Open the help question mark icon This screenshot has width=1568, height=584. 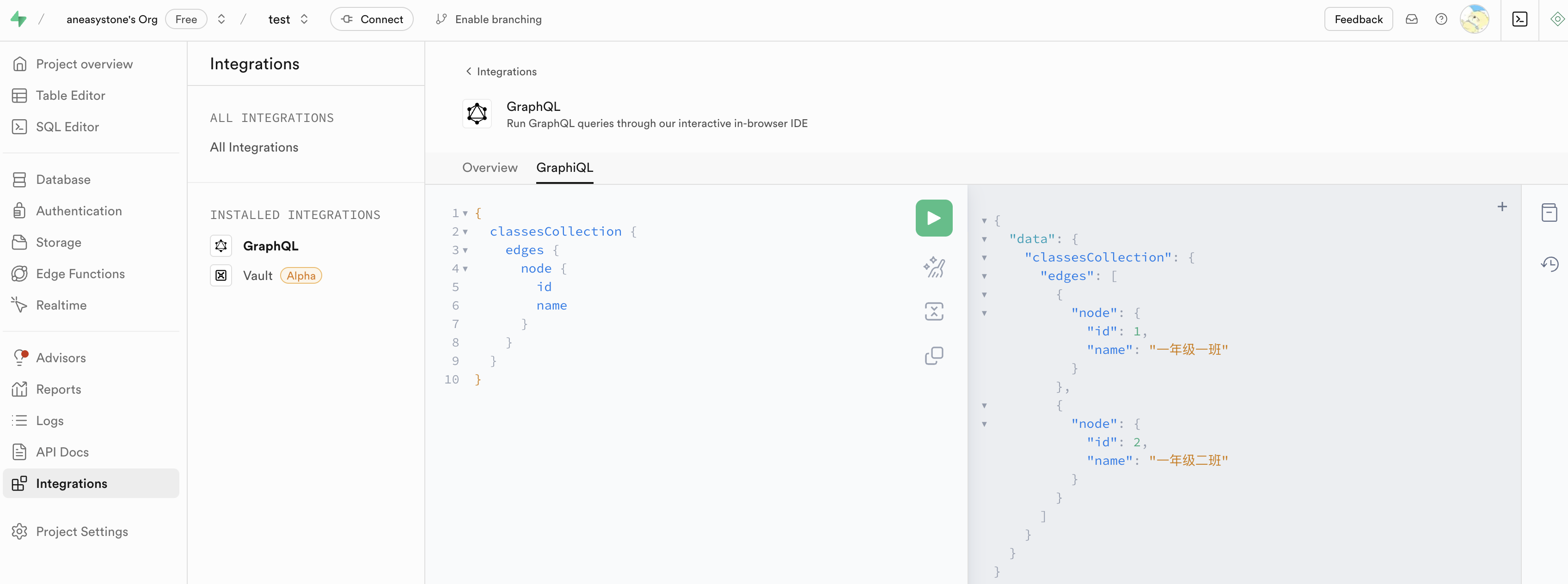(x=1441, y=19)
